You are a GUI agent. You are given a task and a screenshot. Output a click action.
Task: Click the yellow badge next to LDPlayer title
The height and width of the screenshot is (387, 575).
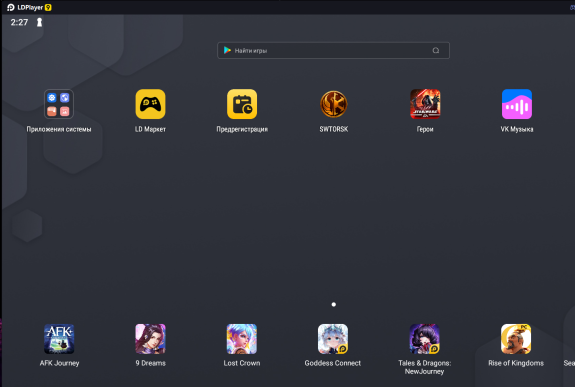(48, 7)
